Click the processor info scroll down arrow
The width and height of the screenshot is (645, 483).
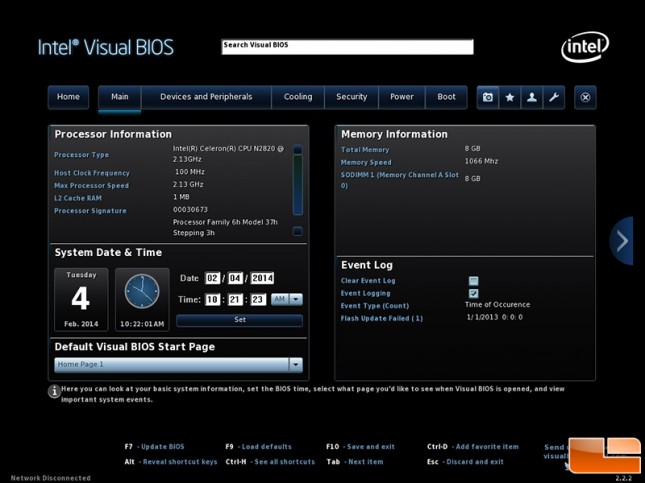[x=297, y=231]
